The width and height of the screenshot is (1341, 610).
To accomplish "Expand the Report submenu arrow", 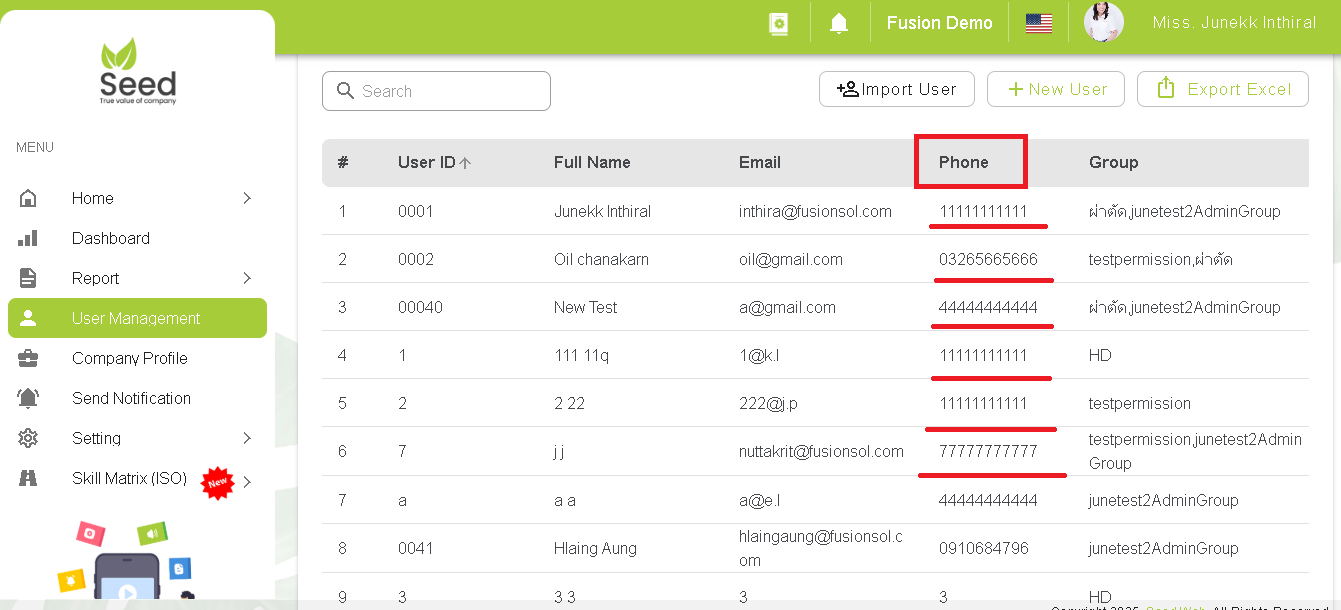I will pyautogui.click(x=247, y=278).
